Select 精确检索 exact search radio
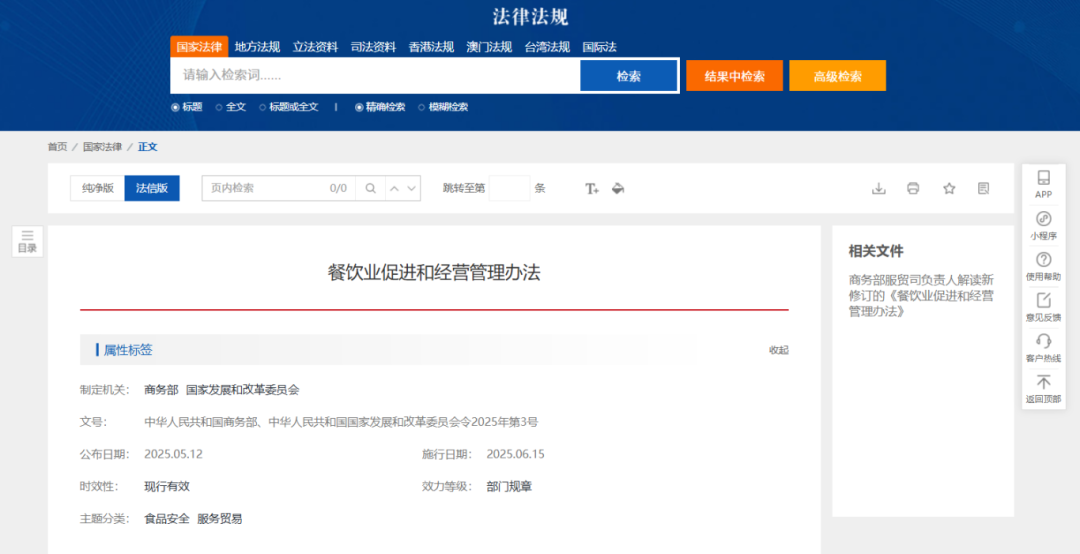The width and height of the screenshot is (1080, 554). [x=359, y=107]
